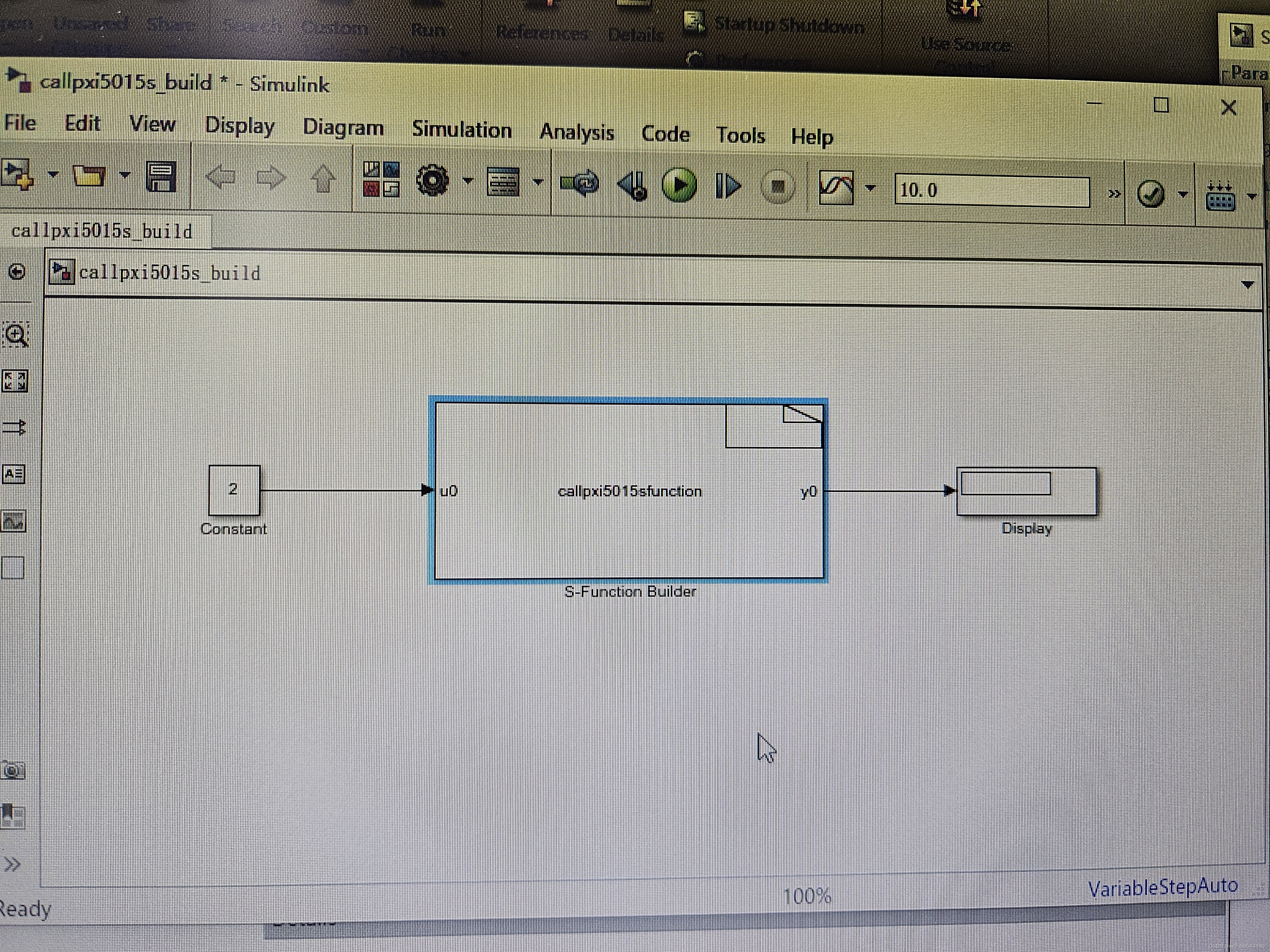This screenshot has height=952, width=1270.
Task: Click the Step Forward button
Action: click(728, 187)
